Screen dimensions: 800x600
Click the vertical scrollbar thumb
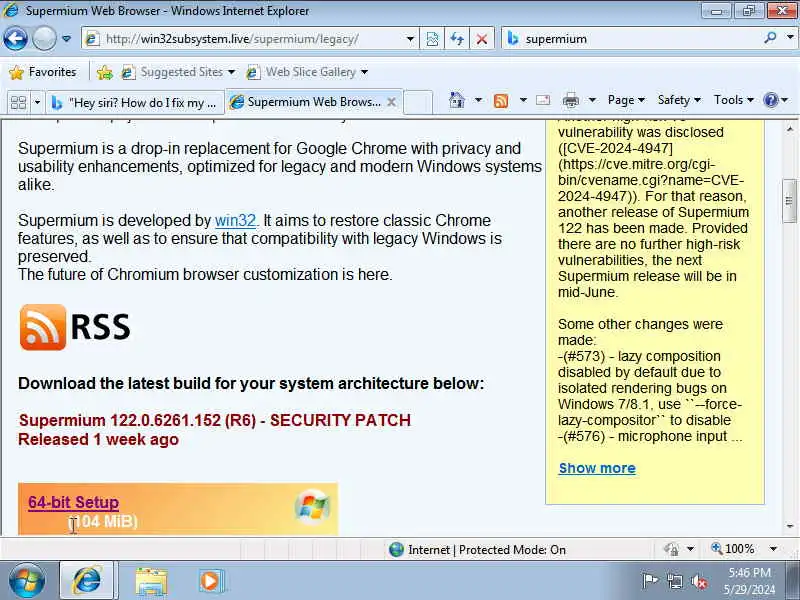click(x=789, y=201)
